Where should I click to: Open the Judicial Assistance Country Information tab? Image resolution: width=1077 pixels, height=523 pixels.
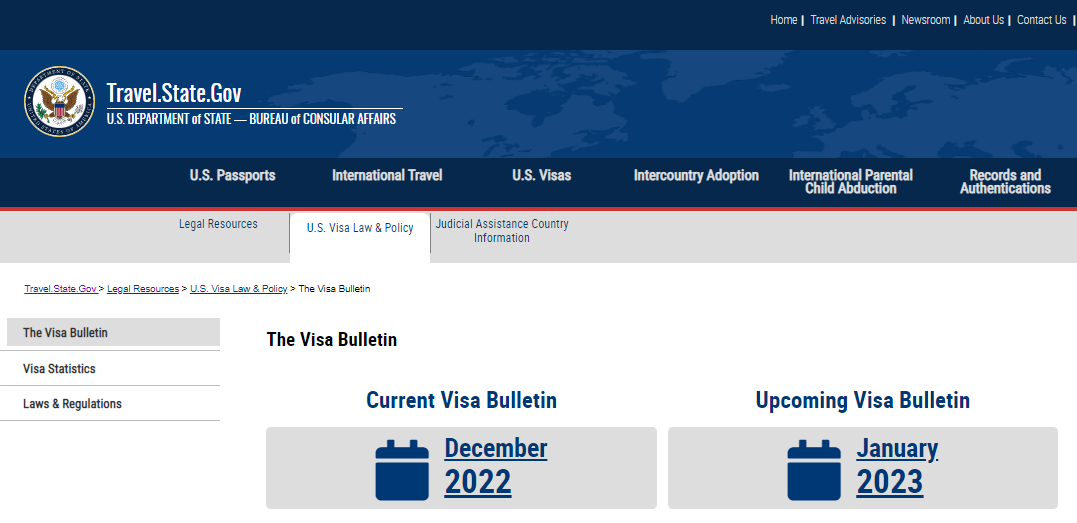click(502, 231)
